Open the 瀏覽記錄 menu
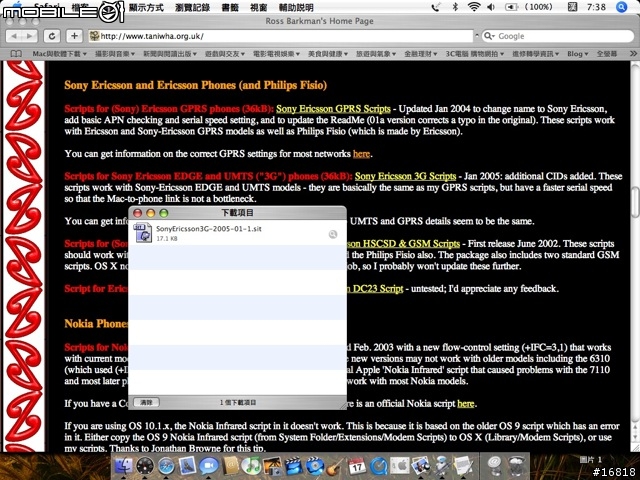The width and height of the screenshot is (640, 480). [x=193, y=7]
